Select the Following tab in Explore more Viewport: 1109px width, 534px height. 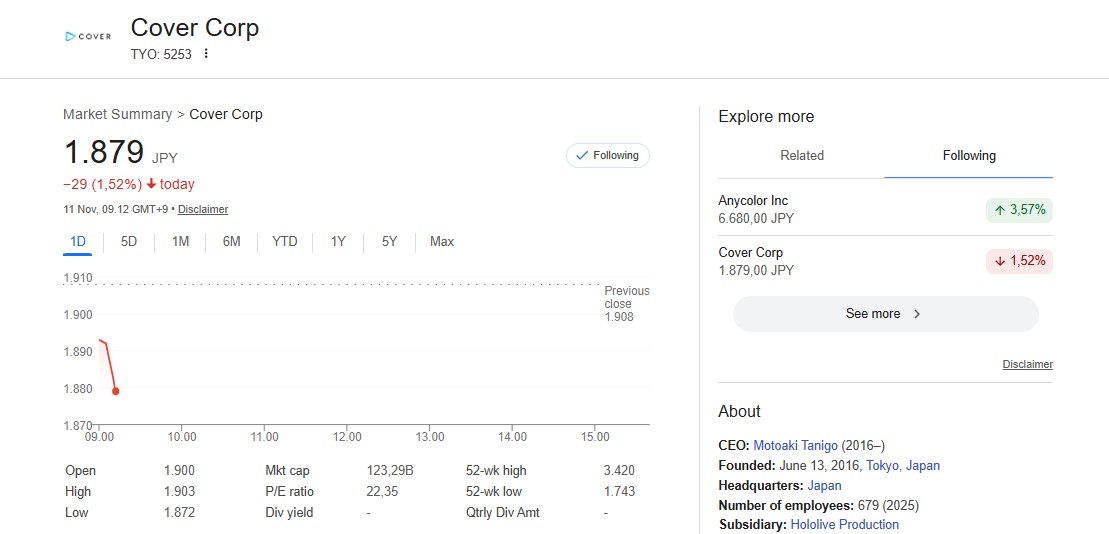point(968,155)
